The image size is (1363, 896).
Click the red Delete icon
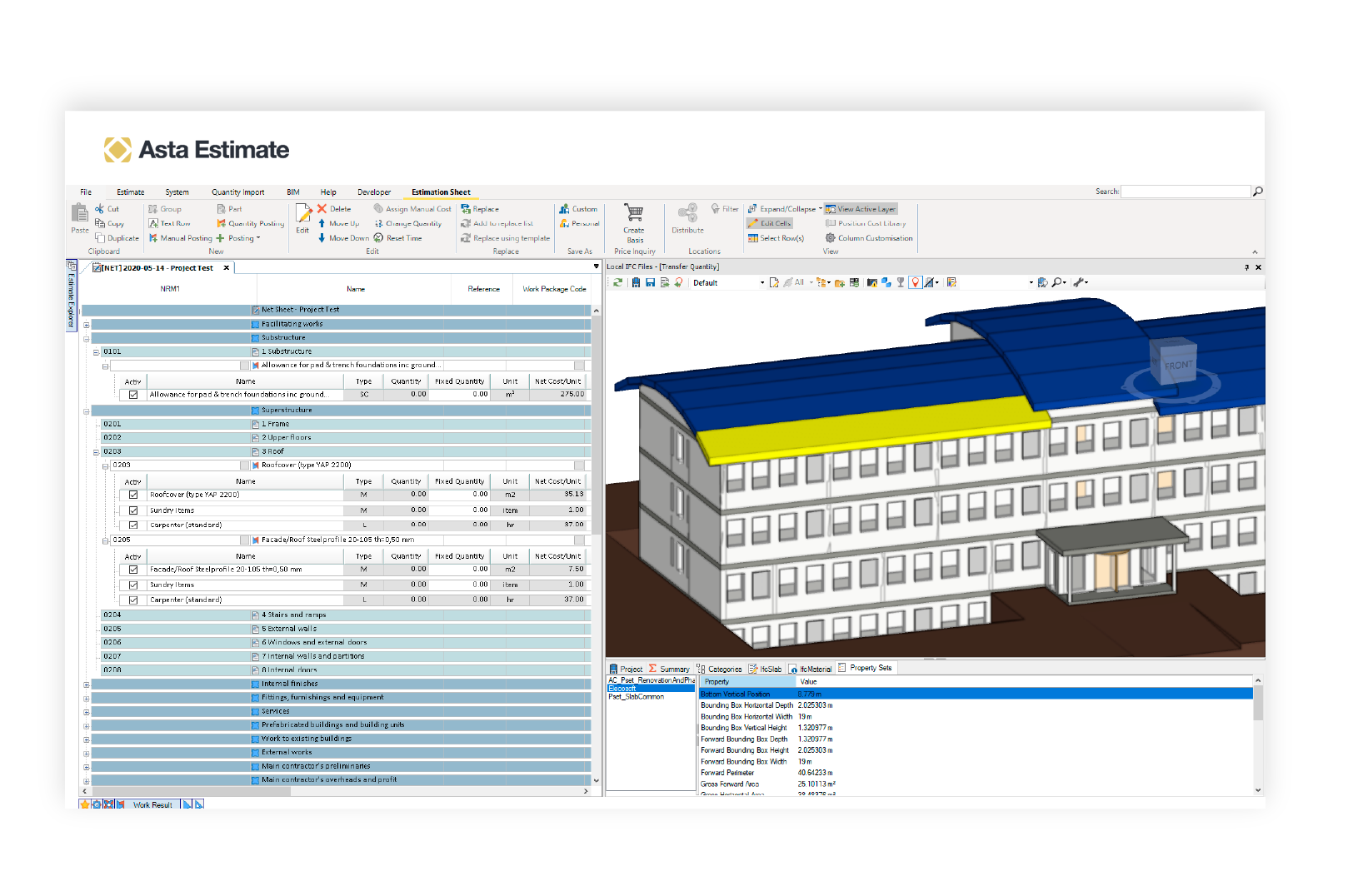tap(322, 209)
